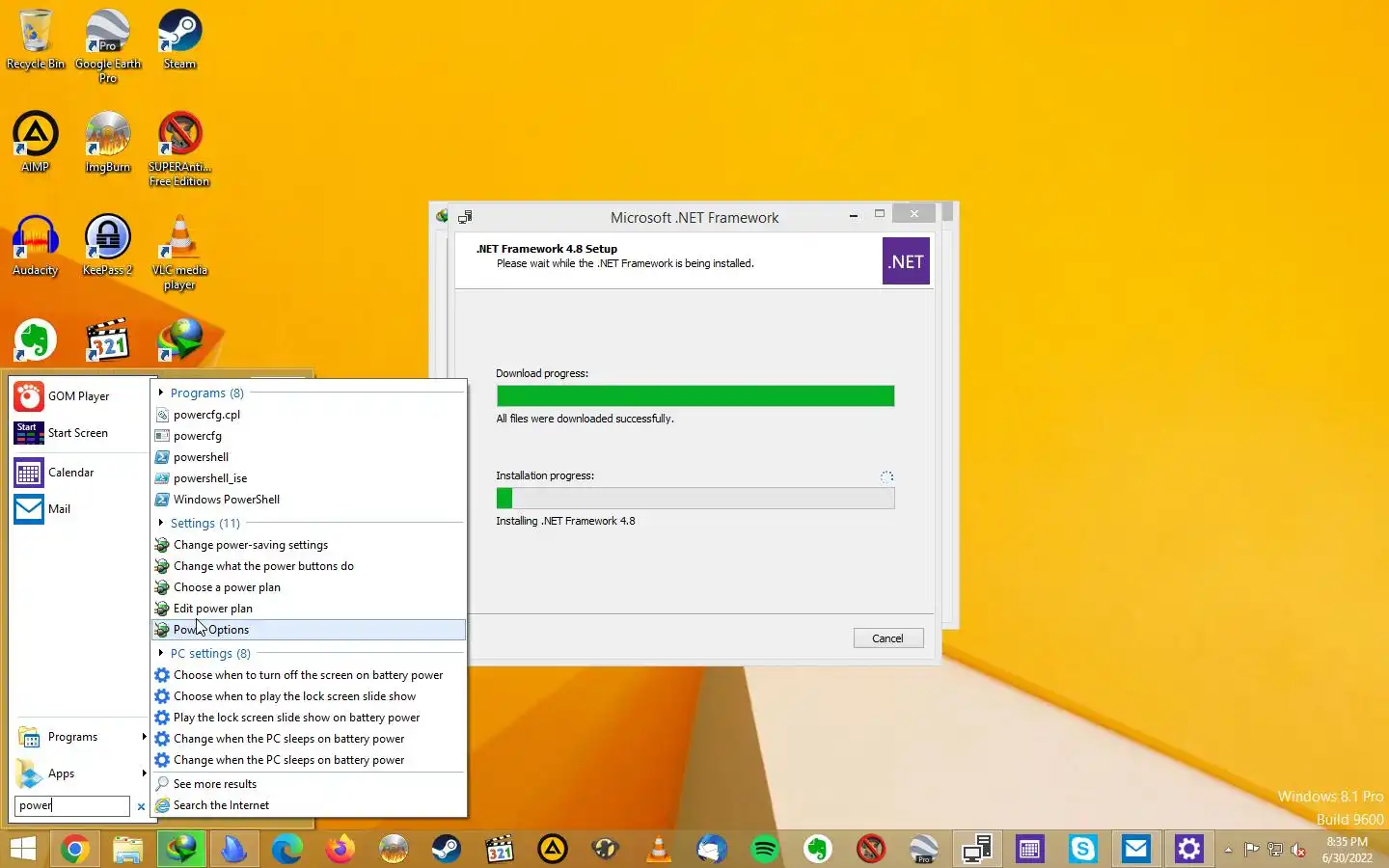Expand the Programs submenu arrow in the Start menu
Image resolution: width=1389 pixels, height=868 pixels.
click(144, 737)
